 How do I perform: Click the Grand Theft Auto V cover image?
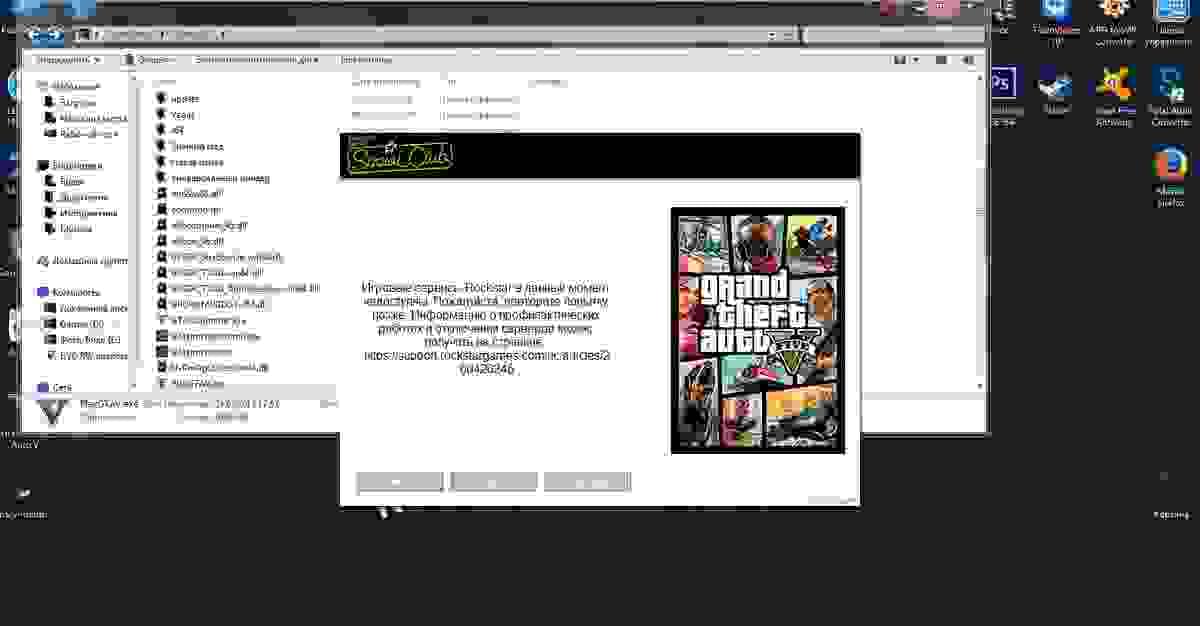coord(757,330)
